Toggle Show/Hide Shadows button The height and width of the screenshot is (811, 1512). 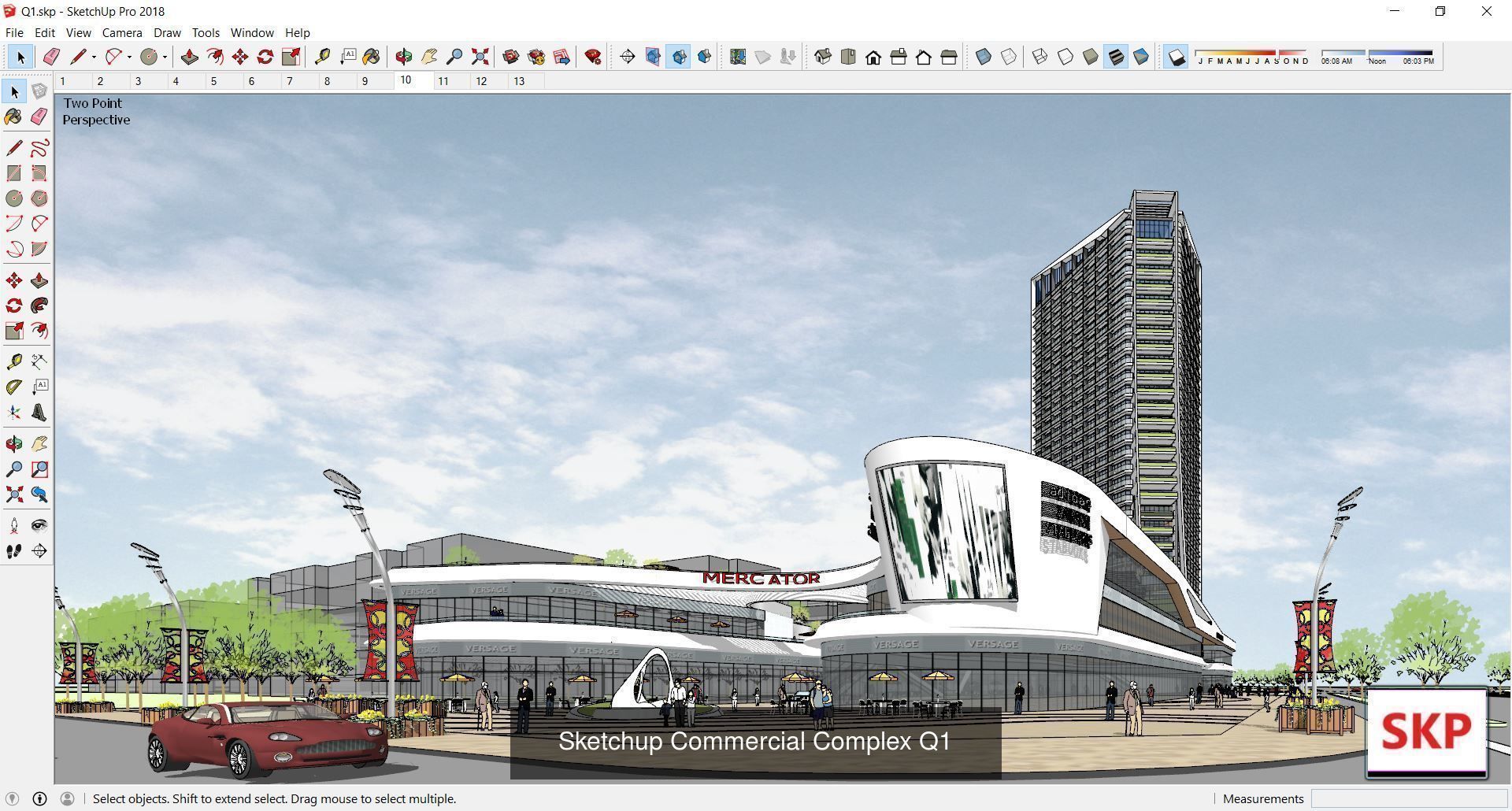click(1176, 57)
